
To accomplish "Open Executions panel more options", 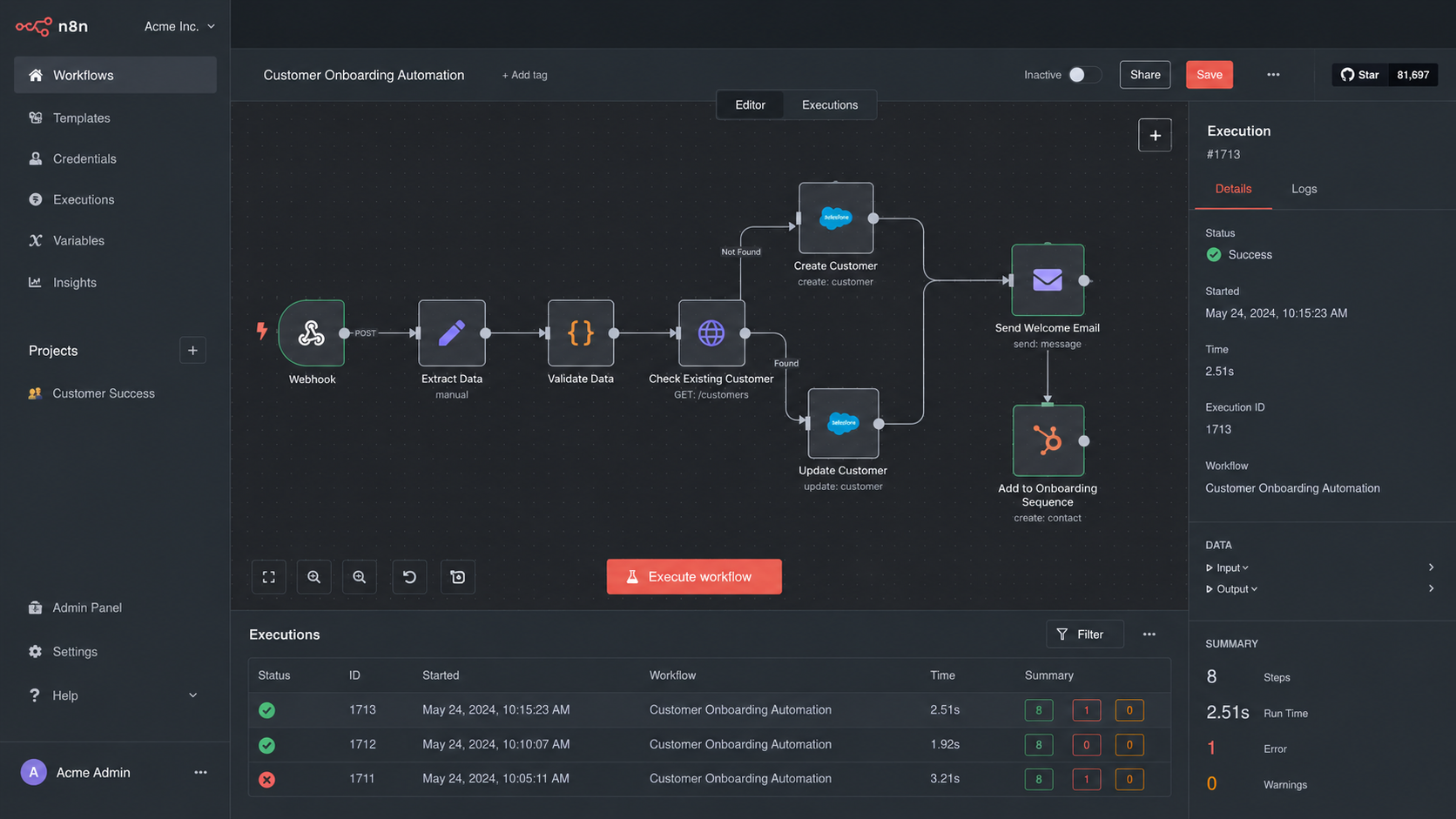I will (1149, 634).
